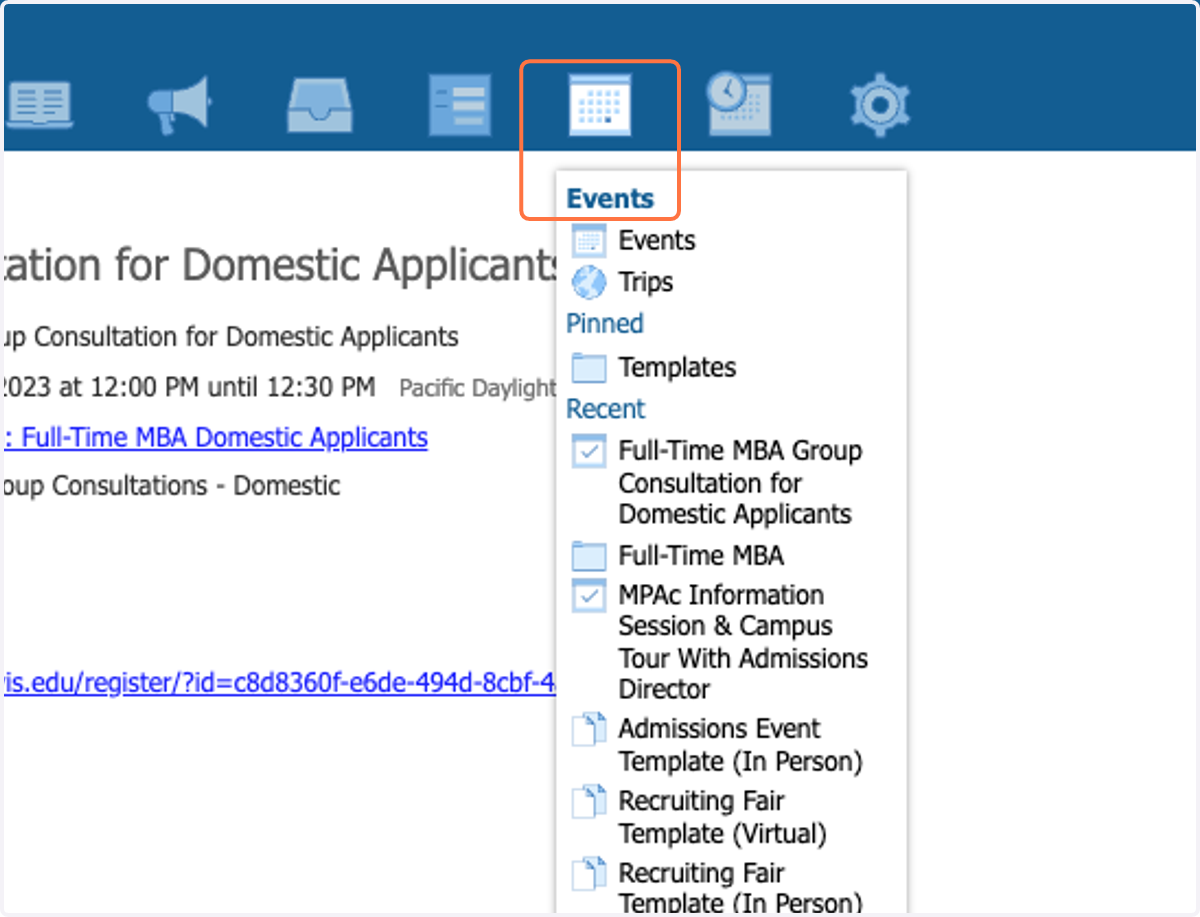Click icon beside Full-Time MBA Group Consultation

pos(589,451)
